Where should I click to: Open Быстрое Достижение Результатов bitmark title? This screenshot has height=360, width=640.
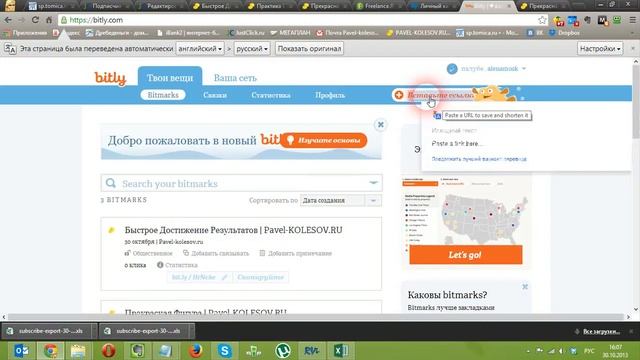tap(233, 230)
